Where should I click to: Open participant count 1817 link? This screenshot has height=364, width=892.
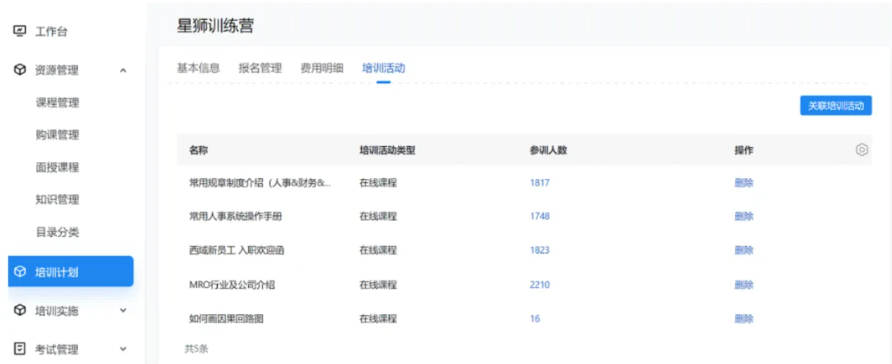[x=539, y=183]
